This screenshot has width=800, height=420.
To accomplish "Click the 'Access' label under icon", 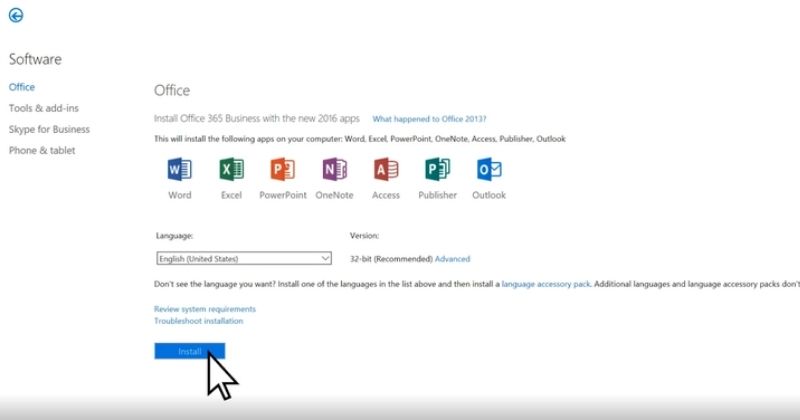I will click(x=386, y=195).
